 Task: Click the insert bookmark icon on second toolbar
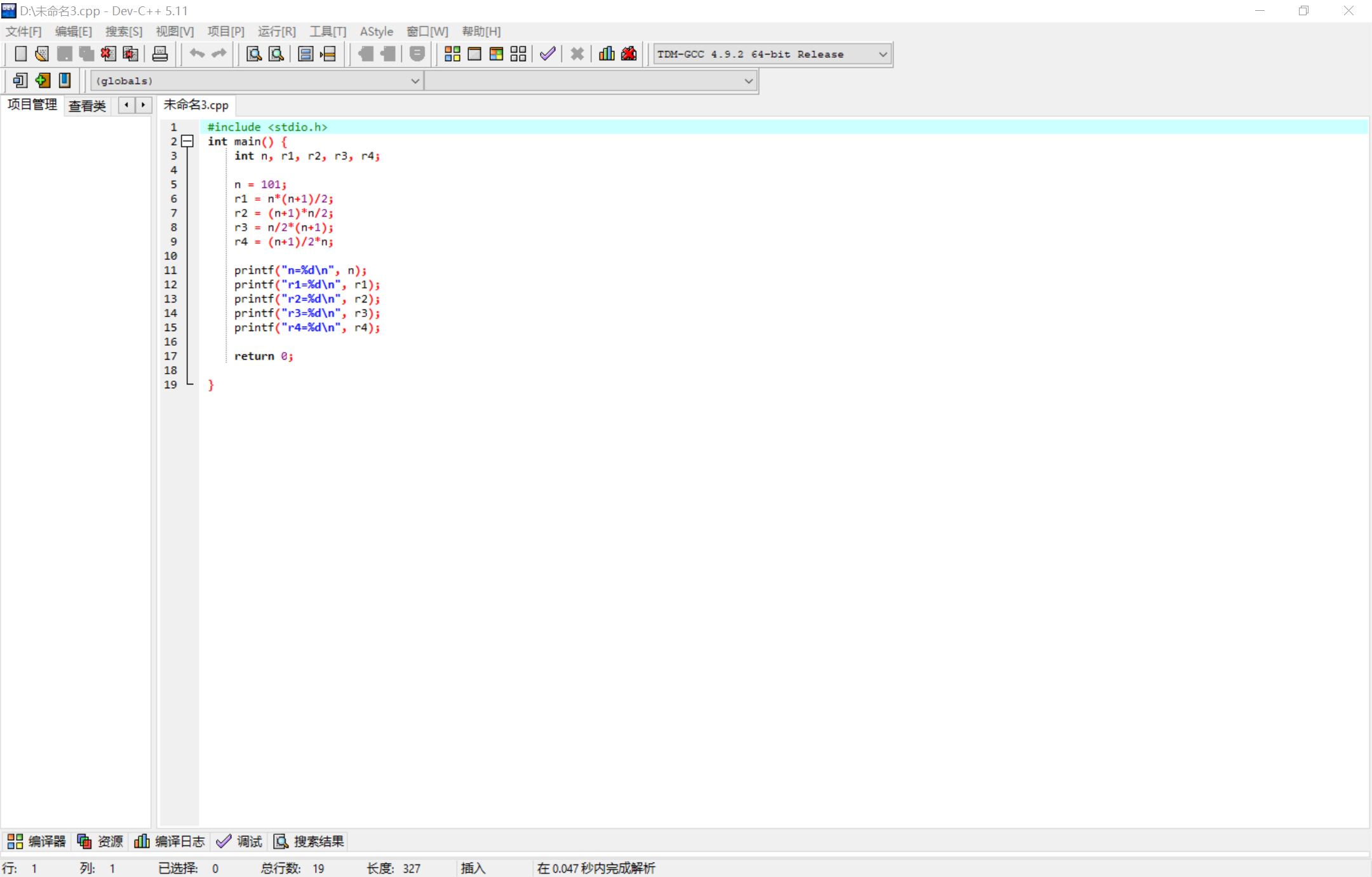(43, 81)
